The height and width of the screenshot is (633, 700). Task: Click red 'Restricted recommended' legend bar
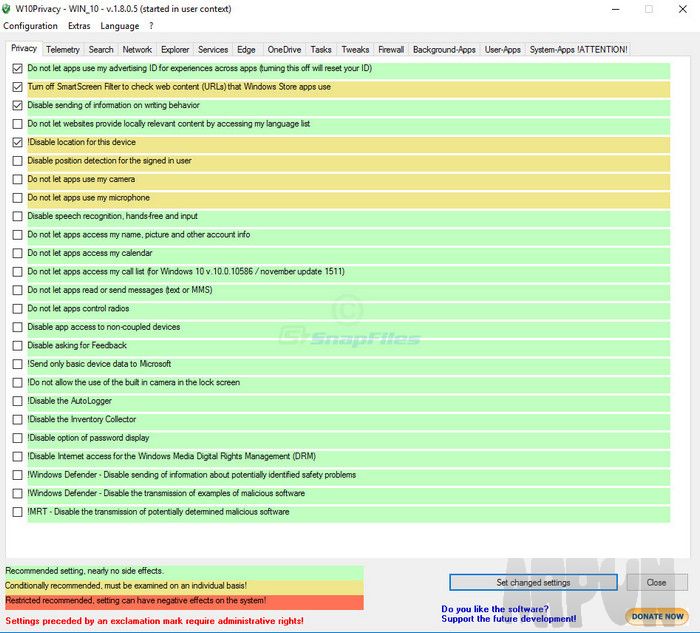coord(184,601)
